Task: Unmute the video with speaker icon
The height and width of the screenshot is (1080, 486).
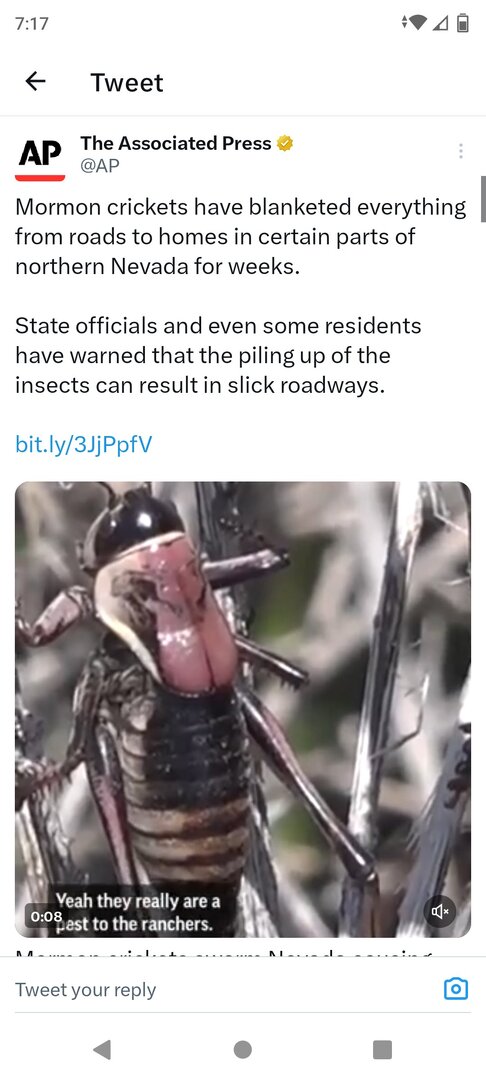Action: point(440,911)
